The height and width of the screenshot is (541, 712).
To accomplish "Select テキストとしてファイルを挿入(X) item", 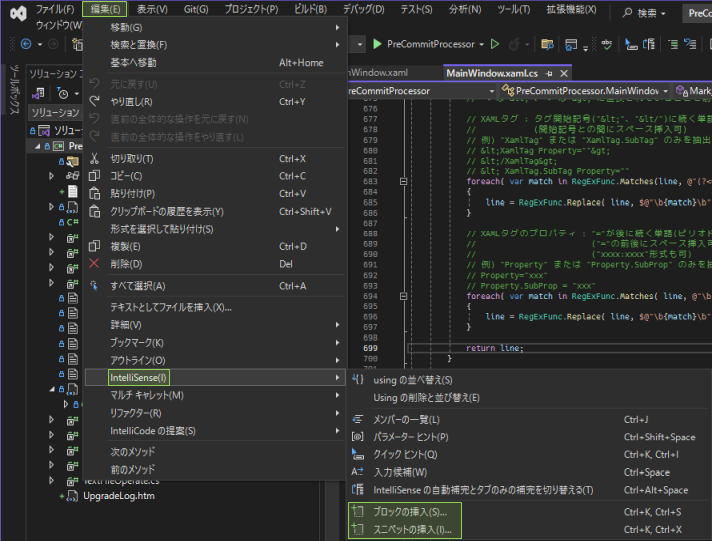I will [x=215, y=308].
